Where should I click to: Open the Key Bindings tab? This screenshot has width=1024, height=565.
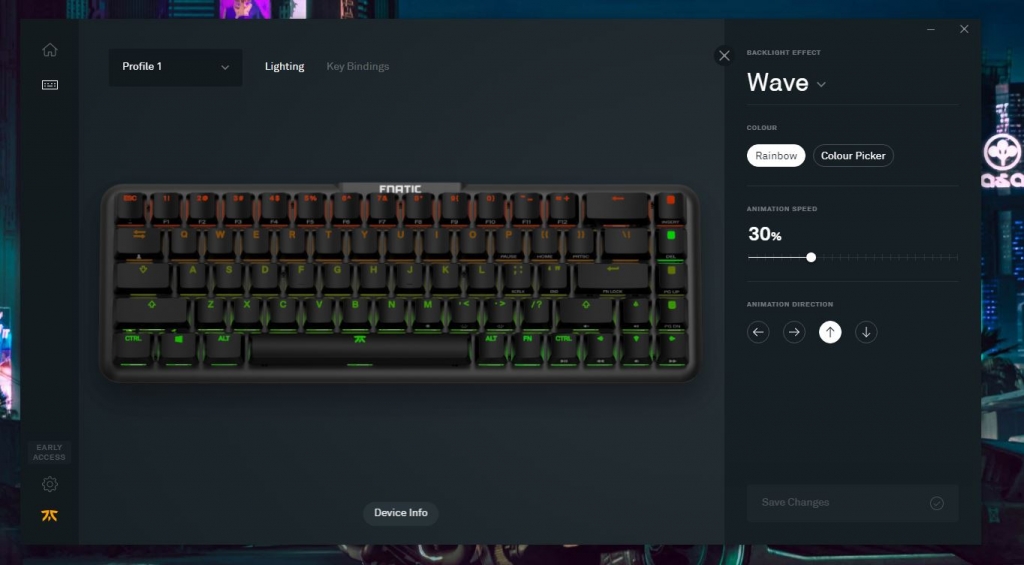[x=357, y=67]
